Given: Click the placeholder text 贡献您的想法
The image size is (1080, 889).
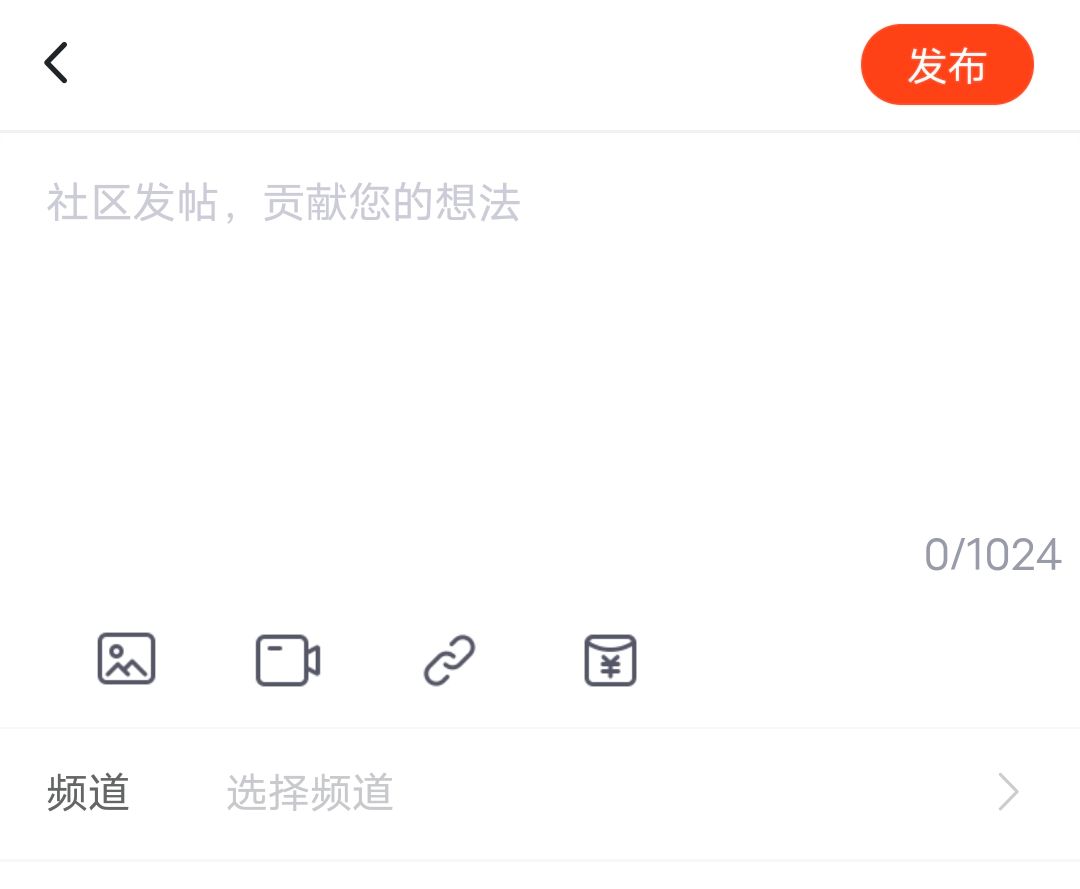Looking at the screenshot, I should [391, 202].
